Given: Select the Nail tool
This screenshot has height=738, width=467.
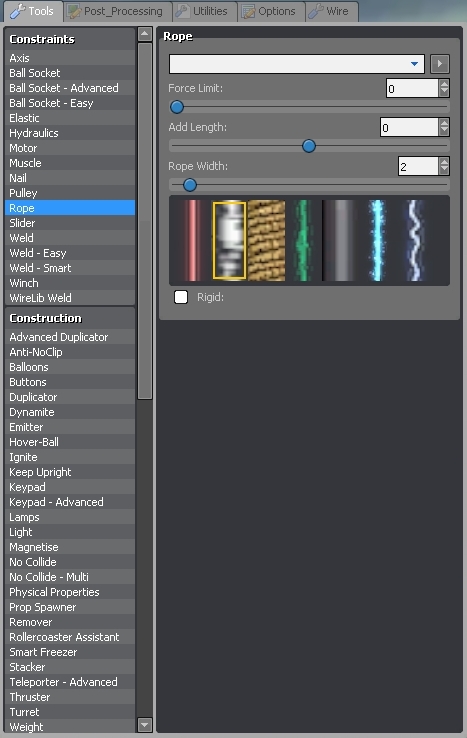Looking at the screenshot, I should (70, 178).
